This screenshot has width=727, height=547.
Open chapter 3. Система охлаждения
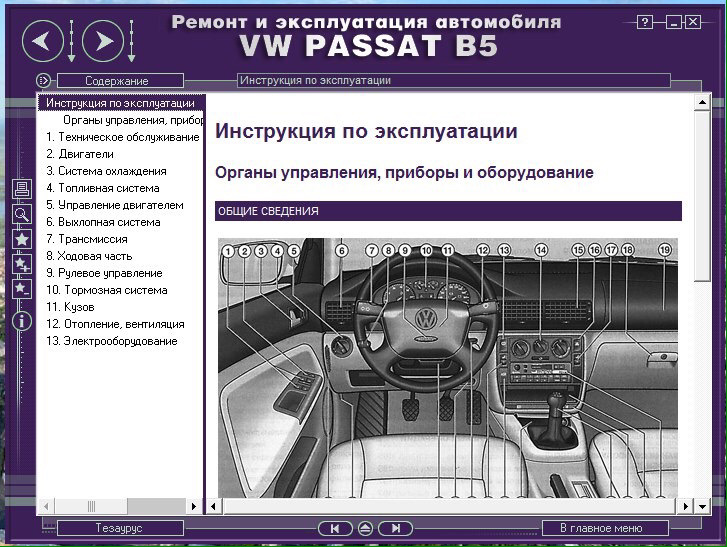tap(106, 171)
